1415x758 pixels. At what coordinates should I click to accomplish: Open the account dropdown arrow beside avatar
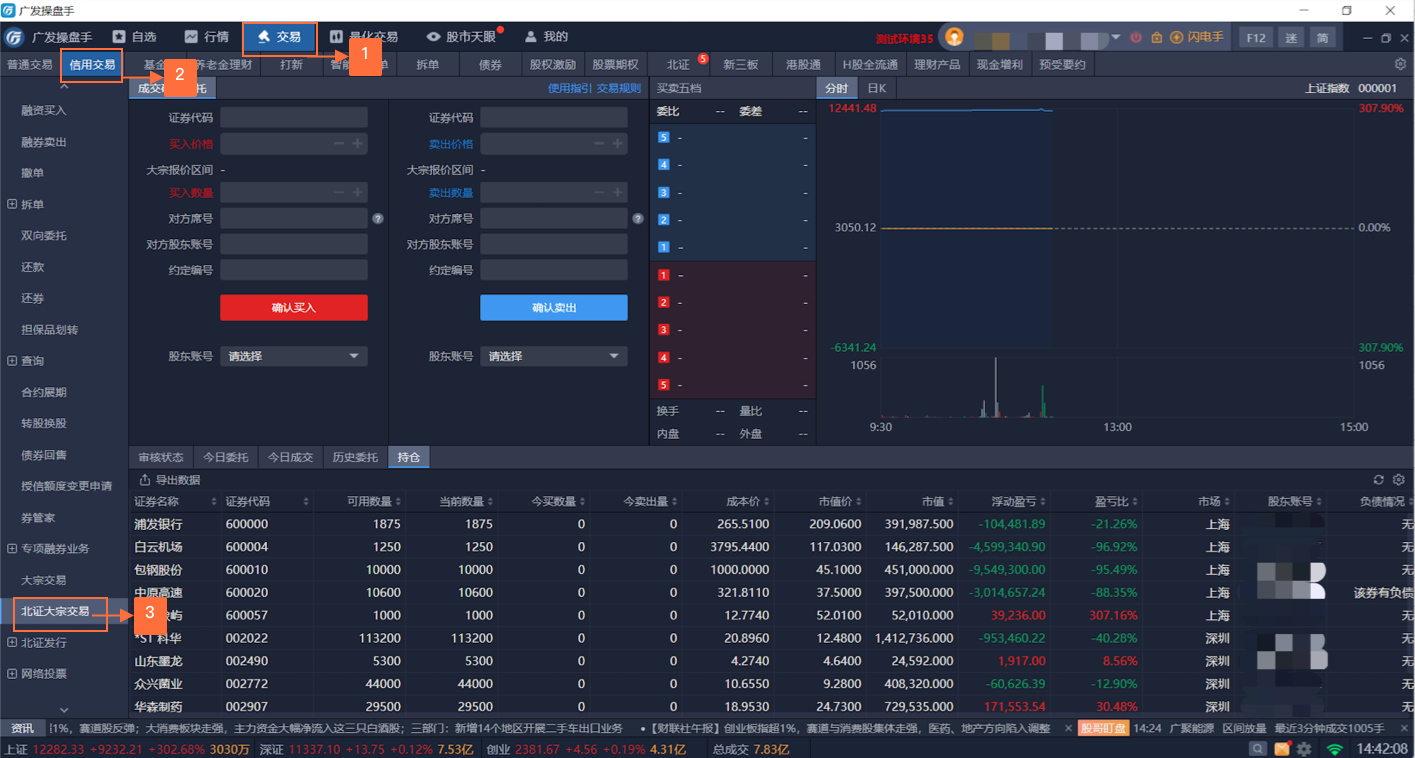(1116, 38)
